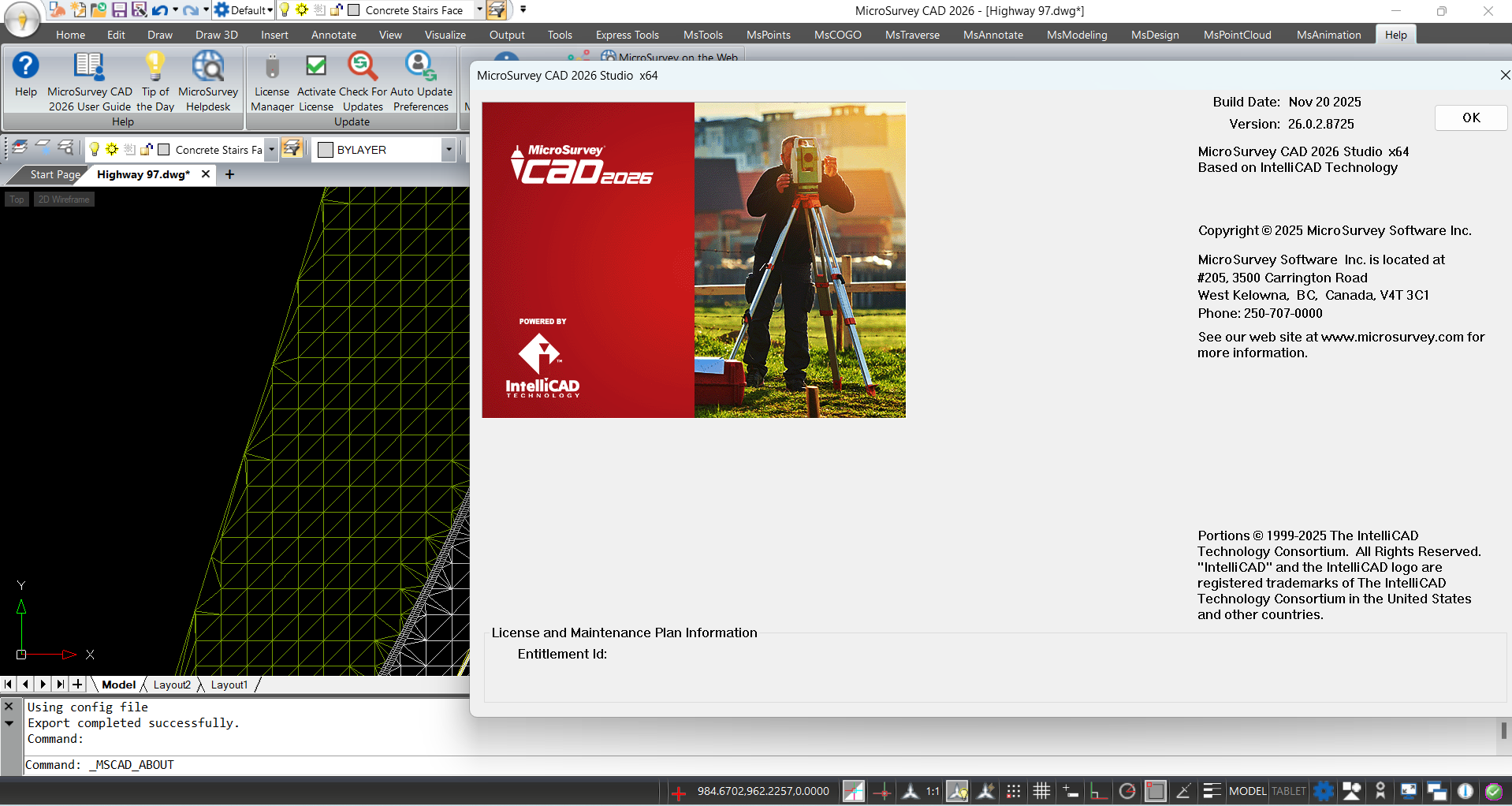The height and width of the screenshot is (806, 1512).
Task: Click the New drawing icon in quick access
Action: 78,10
